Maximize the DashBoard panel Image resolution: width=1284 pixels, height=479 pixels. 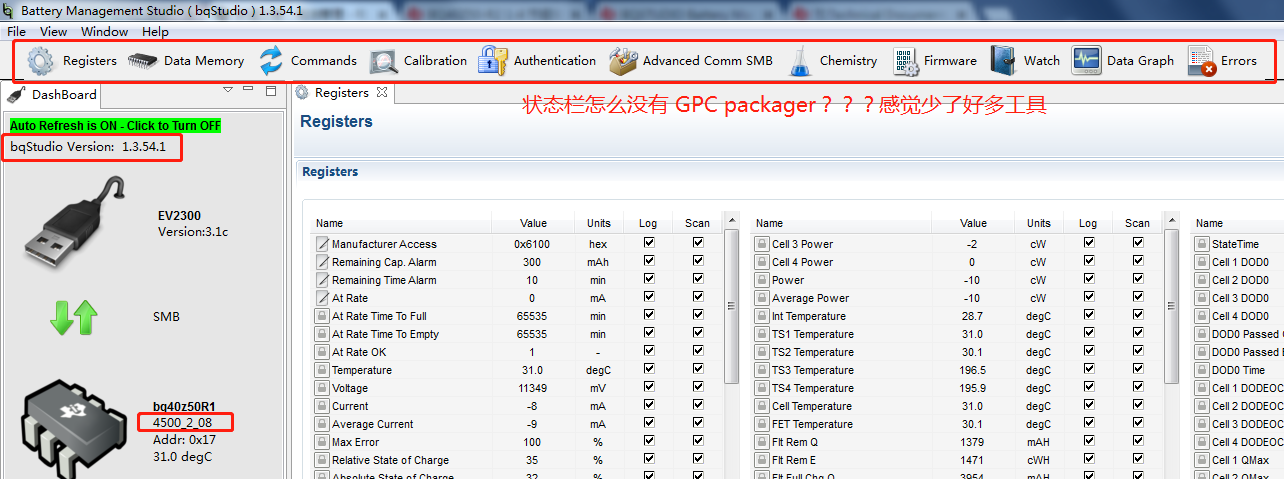pos(271,91)
